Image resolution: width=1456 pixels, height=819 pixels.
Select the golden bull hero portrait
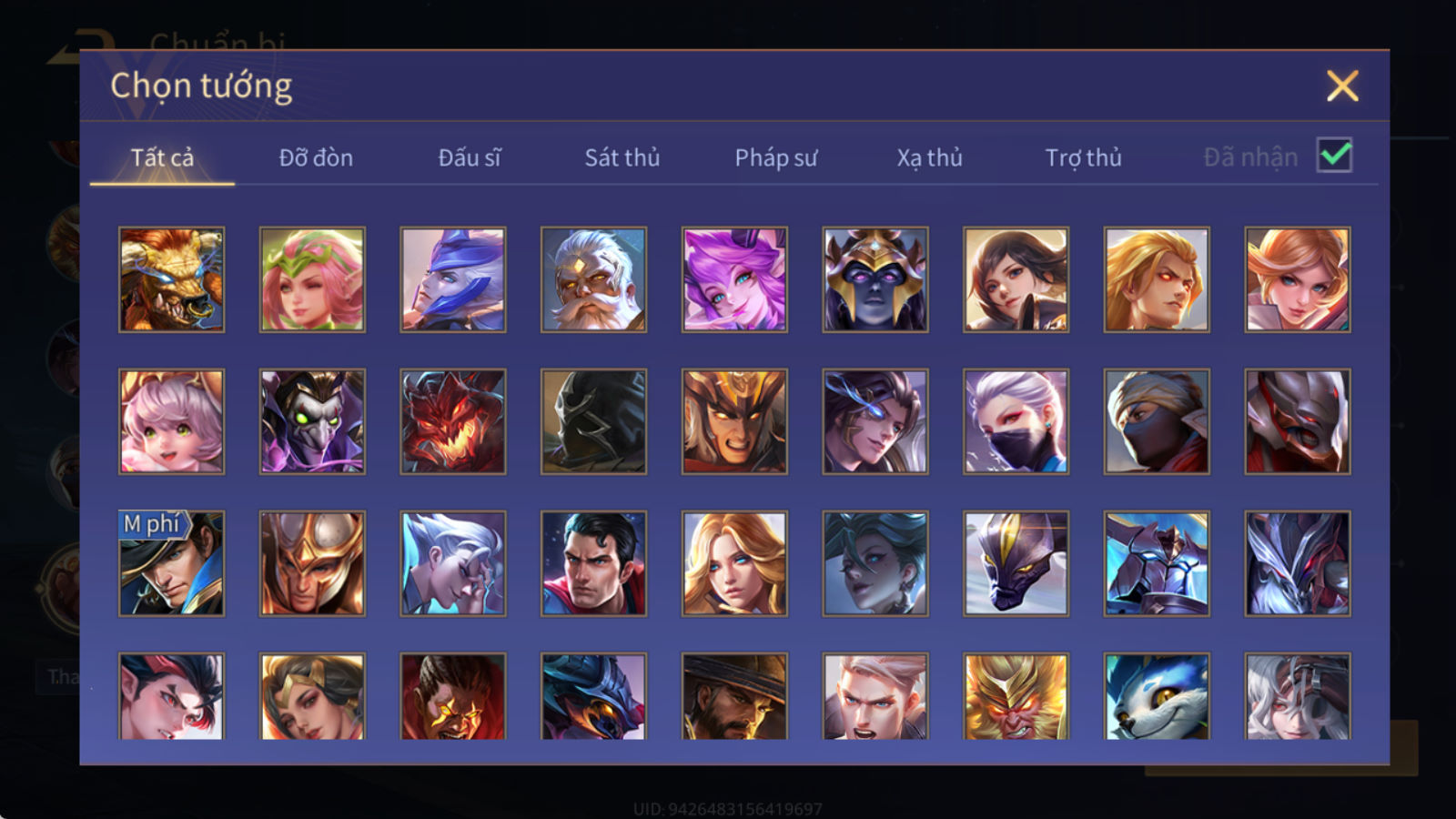tap(172, 279)
